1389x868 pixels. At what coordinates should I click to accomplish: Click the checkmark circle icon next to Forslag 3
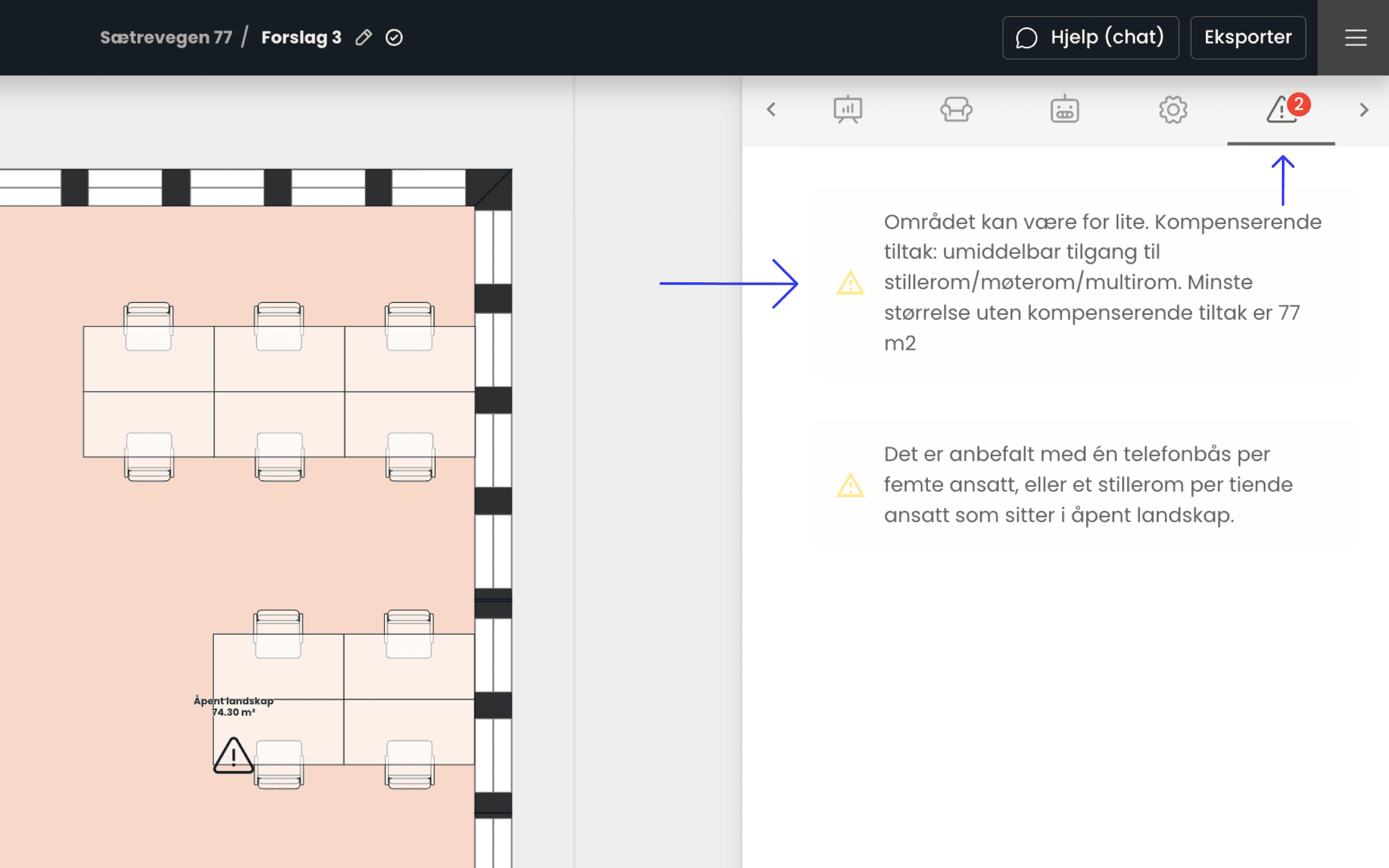(x=394, y=38)
